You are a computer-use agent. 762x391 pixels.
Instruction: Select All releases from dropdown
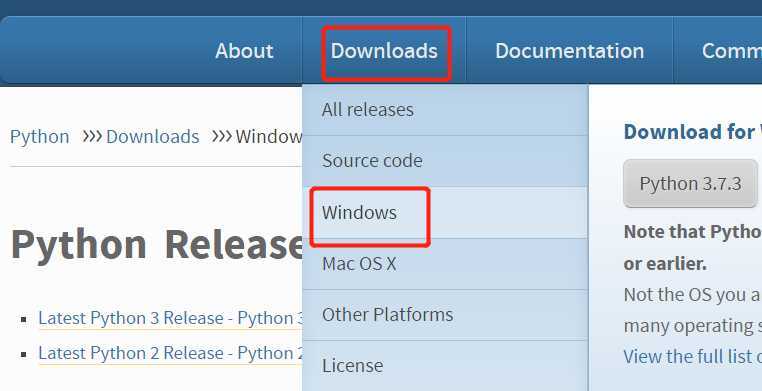pyautogui.click(x=445, y=110)
